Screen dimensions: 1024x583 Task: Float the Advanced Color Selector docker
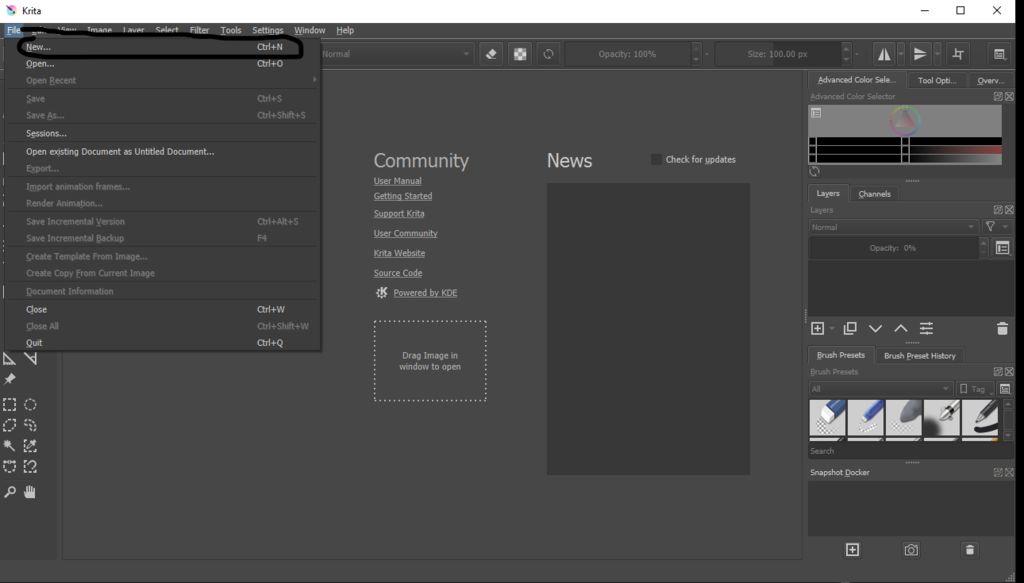[x=998, y=97]
